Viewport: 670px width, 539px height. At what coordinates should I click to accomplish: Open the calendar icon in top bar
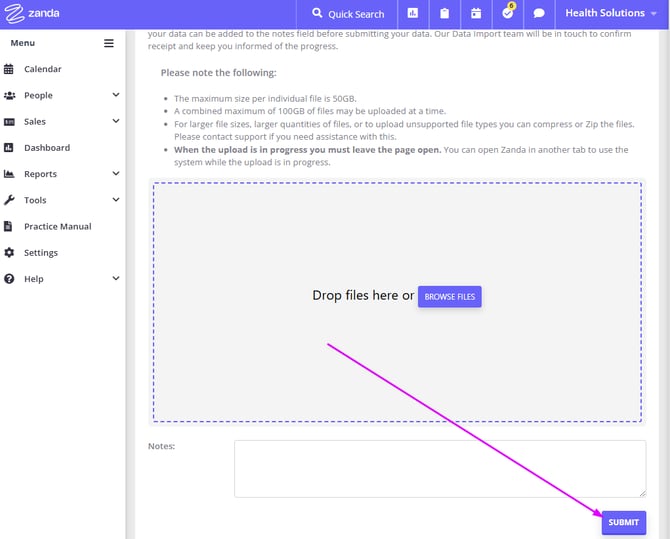click(x=476, y=14)
